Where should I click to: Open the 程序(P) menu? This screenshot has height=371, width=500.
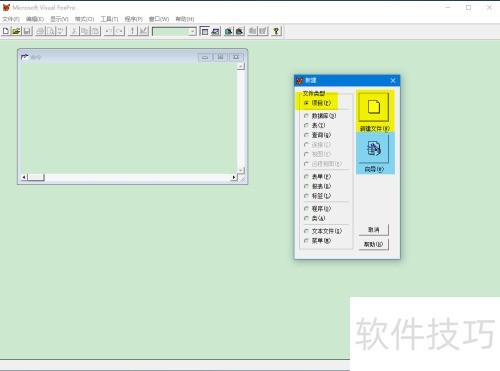[x=134, y=19]
